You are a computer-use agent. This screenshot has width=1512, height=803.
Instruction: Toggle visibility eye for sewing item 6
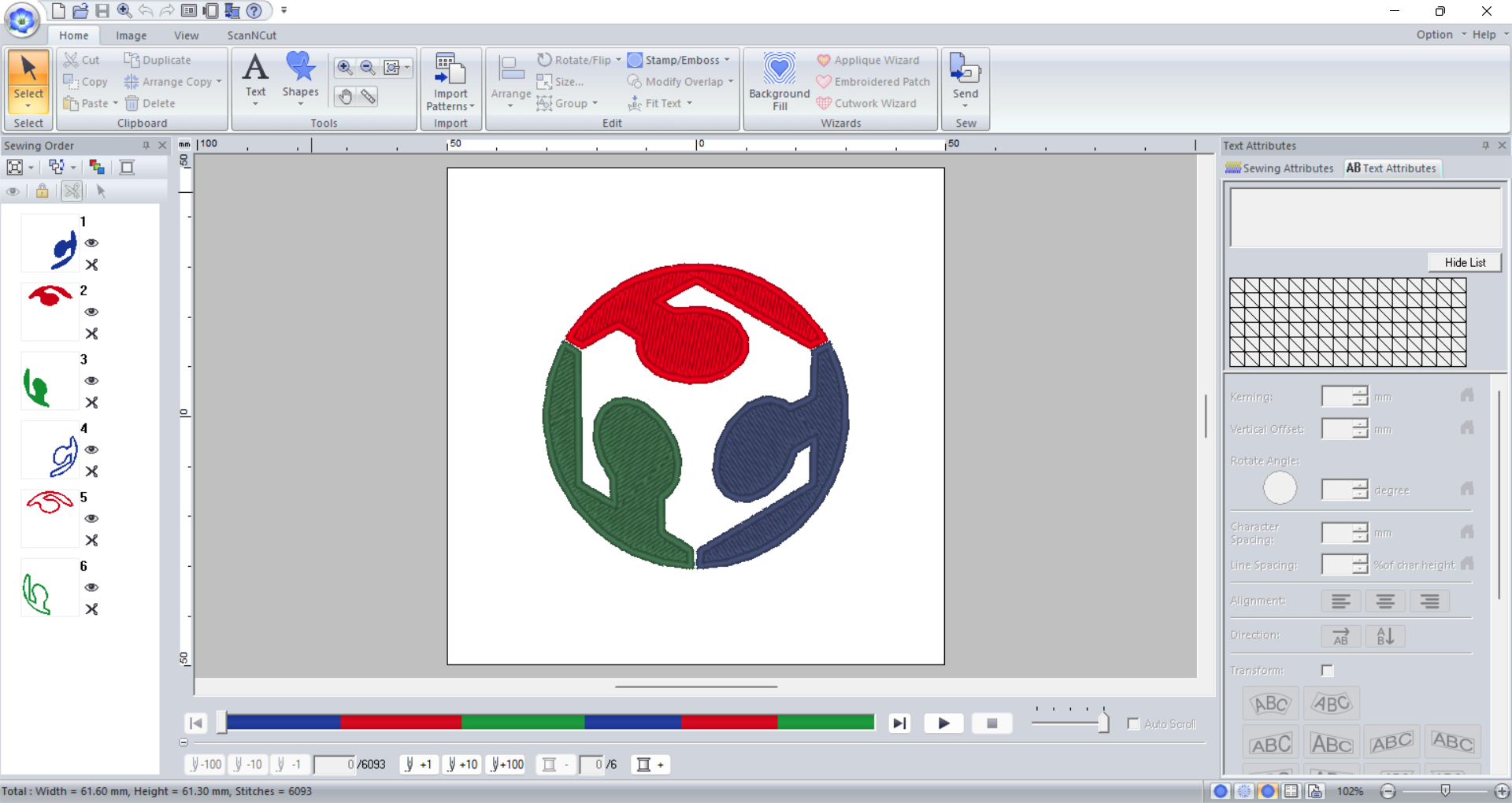point(91,587)
